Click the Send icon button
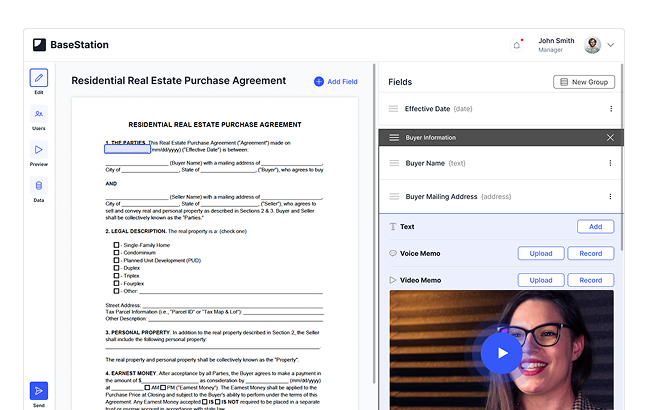The width and height of the screenshot is (648, 410). 39,390
